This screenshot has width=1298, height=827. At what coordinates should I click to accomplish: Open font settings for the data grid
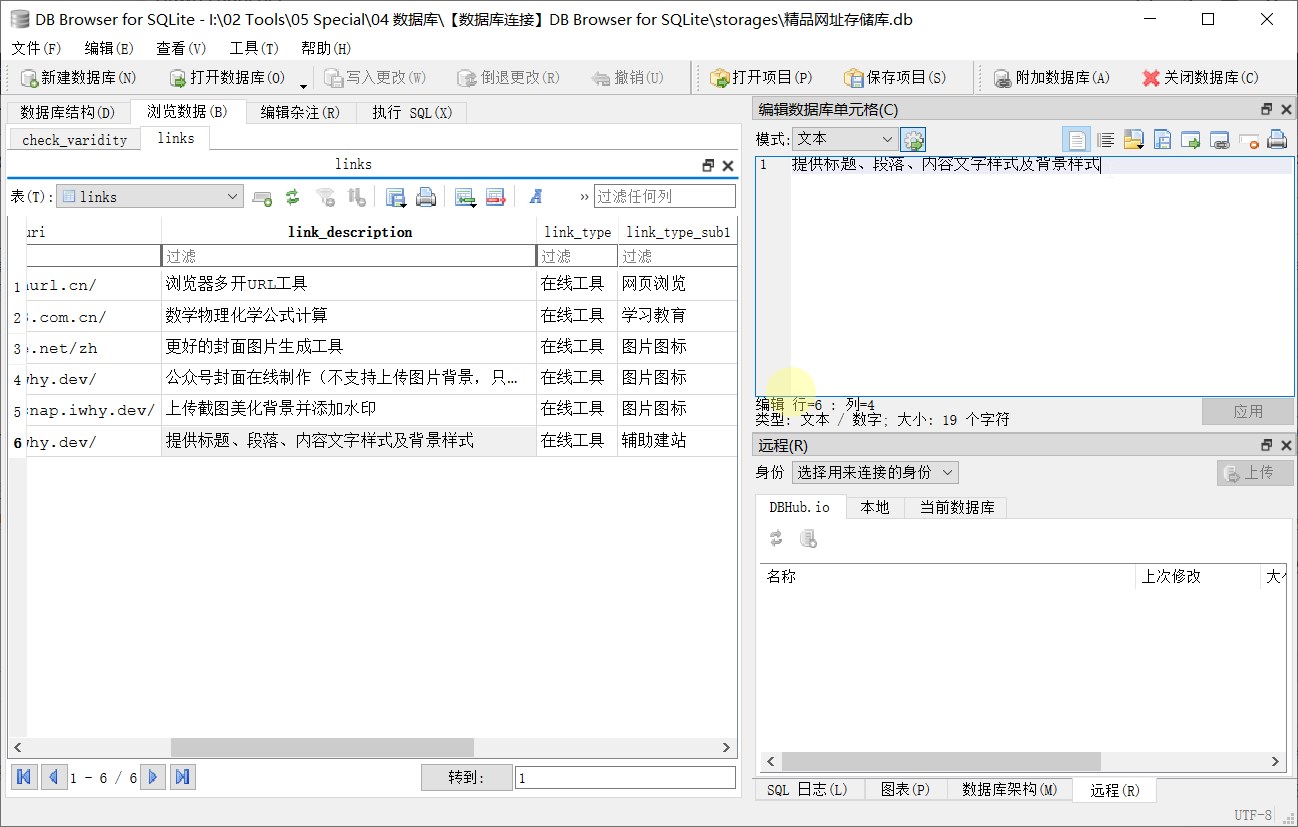[x=536, y=196]
